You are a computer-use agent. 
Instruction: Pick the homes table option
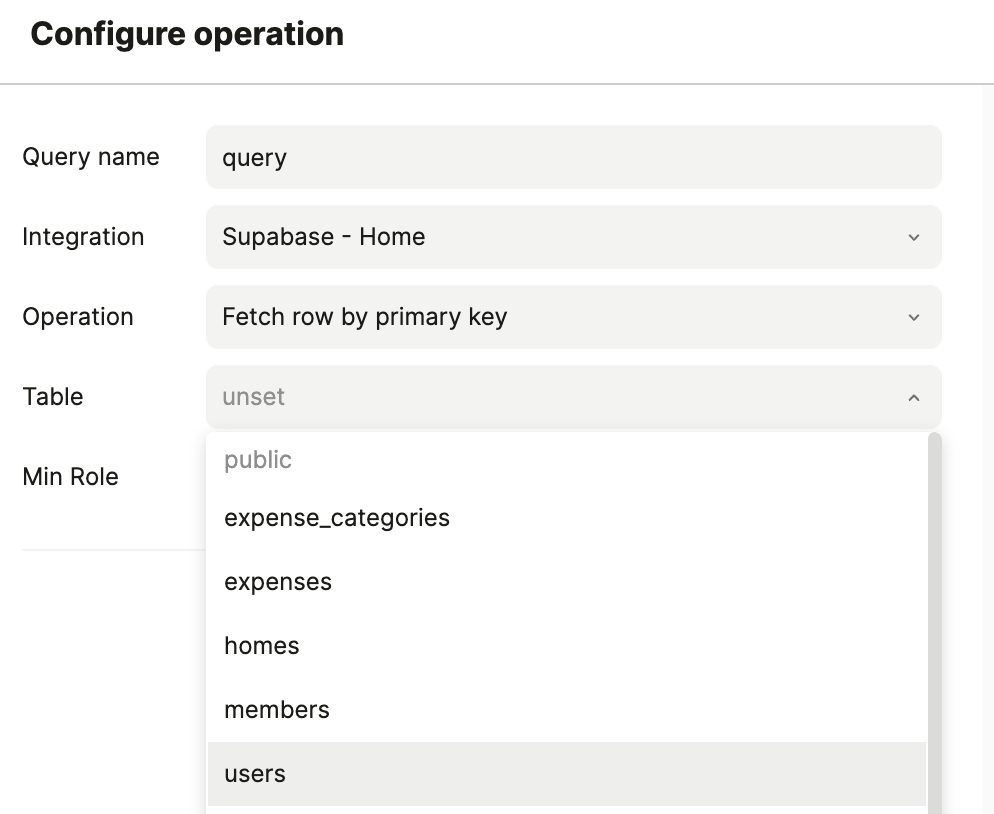click(262, 646)
